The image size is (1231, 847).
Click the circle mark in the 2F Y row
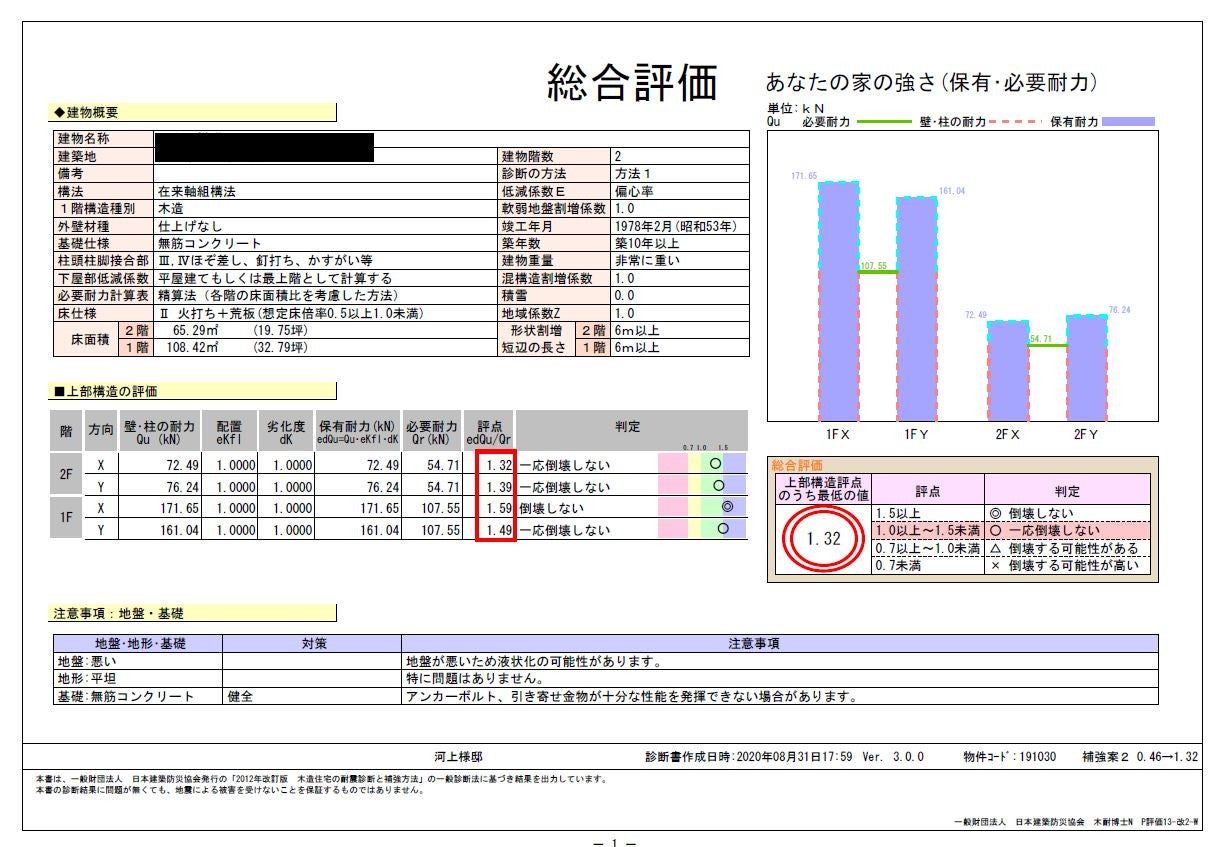click(x=719, y=485)
